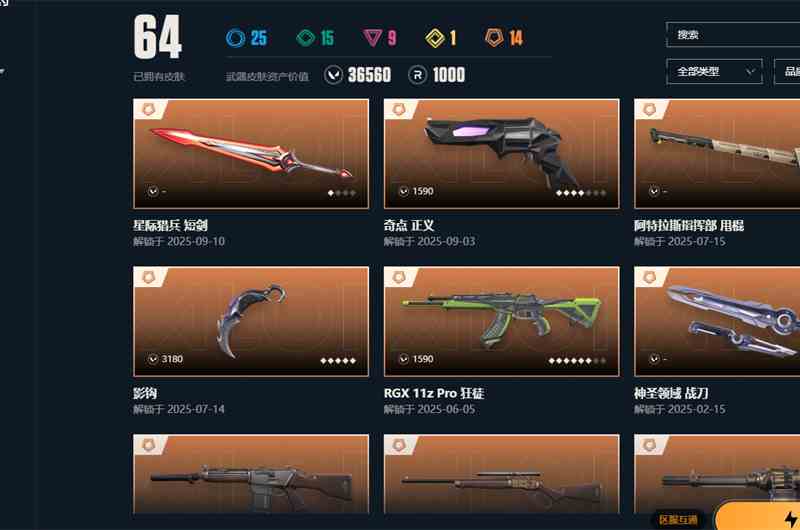The height and width of the screenshot is (530, 800).
Task: Click the blue circle rarity icon showing 25
Action: (x=235, y=38)
